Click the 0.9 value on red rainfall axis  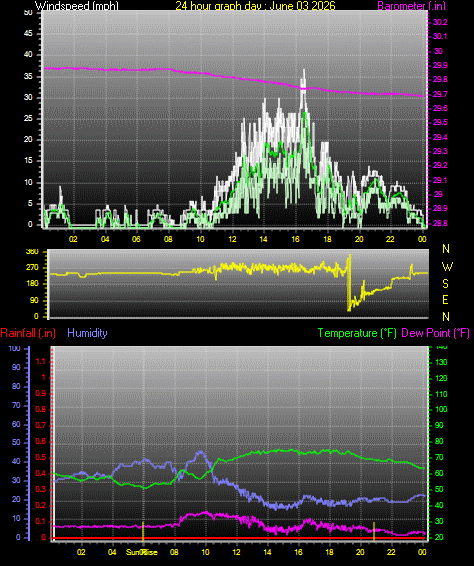pos(41,393)
